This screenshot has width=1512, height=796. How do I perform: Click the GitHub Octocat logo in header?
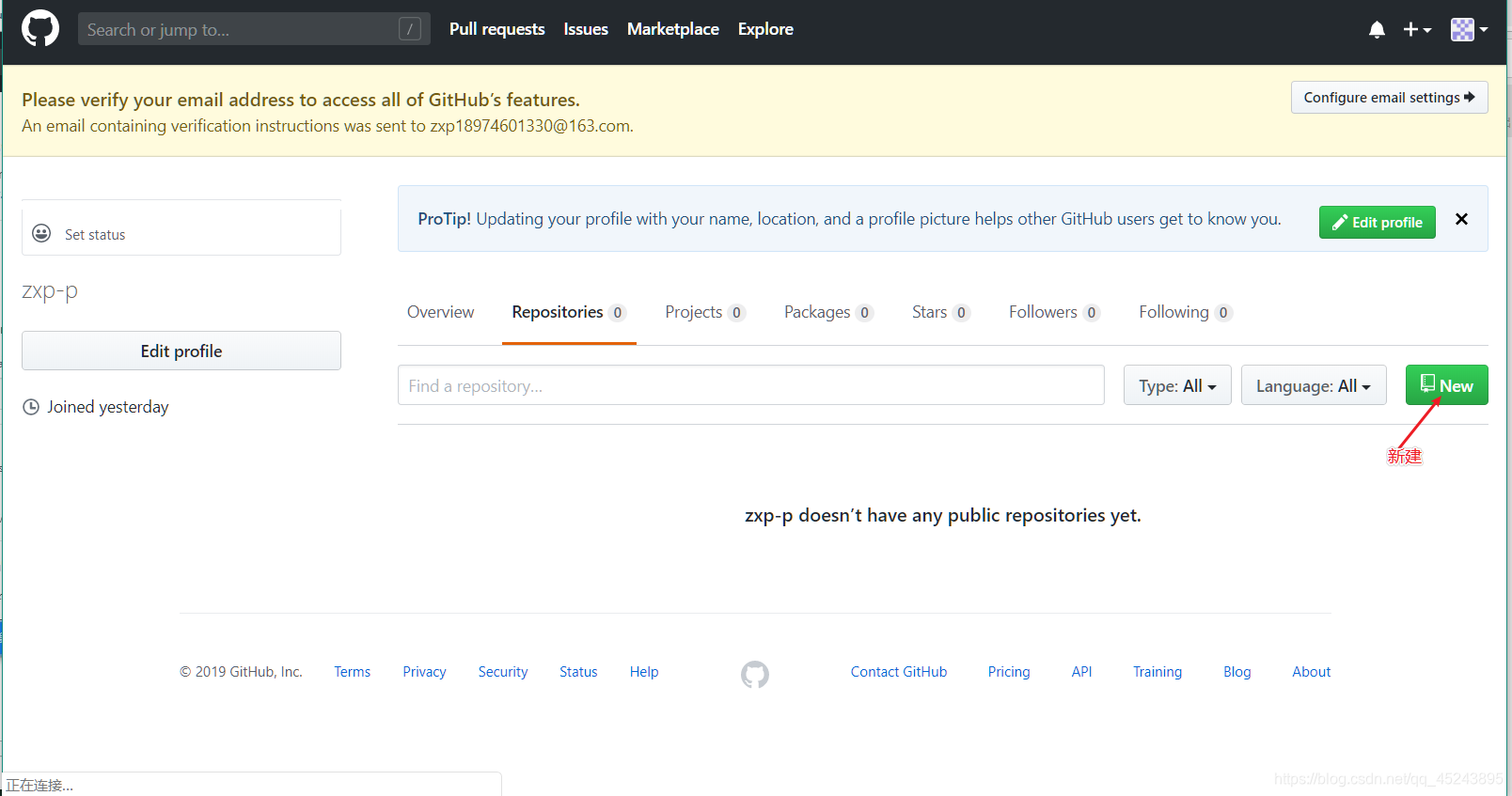(40, 29)
